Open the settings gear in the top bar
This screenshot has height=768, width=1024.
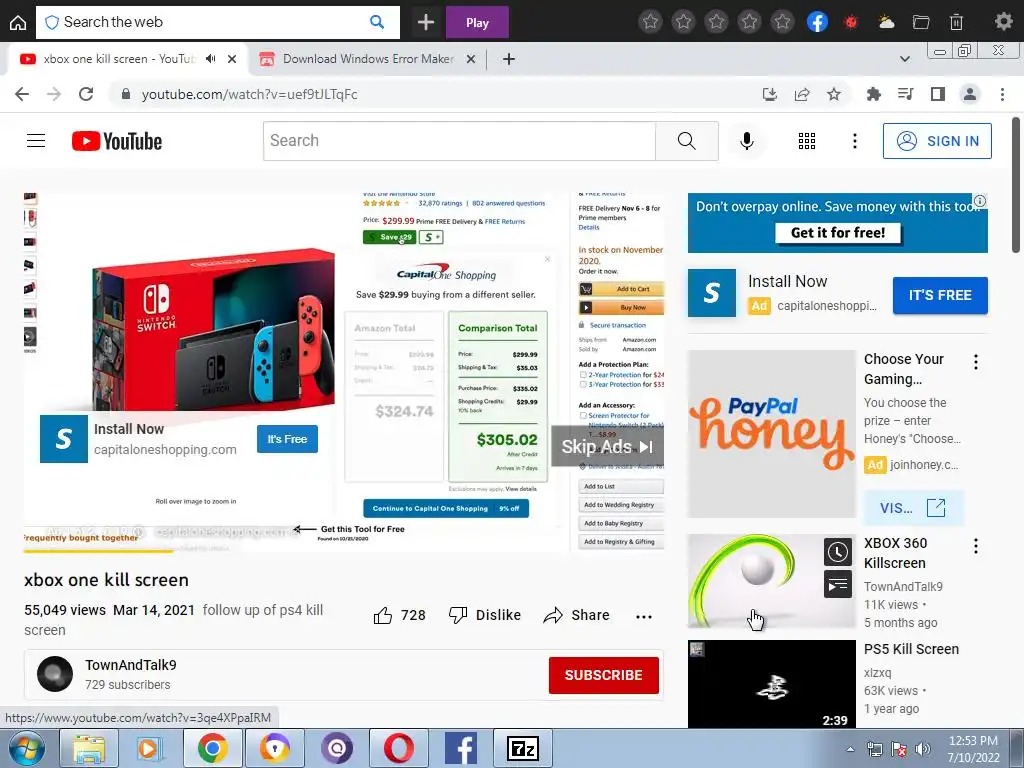pos(1003,22)
